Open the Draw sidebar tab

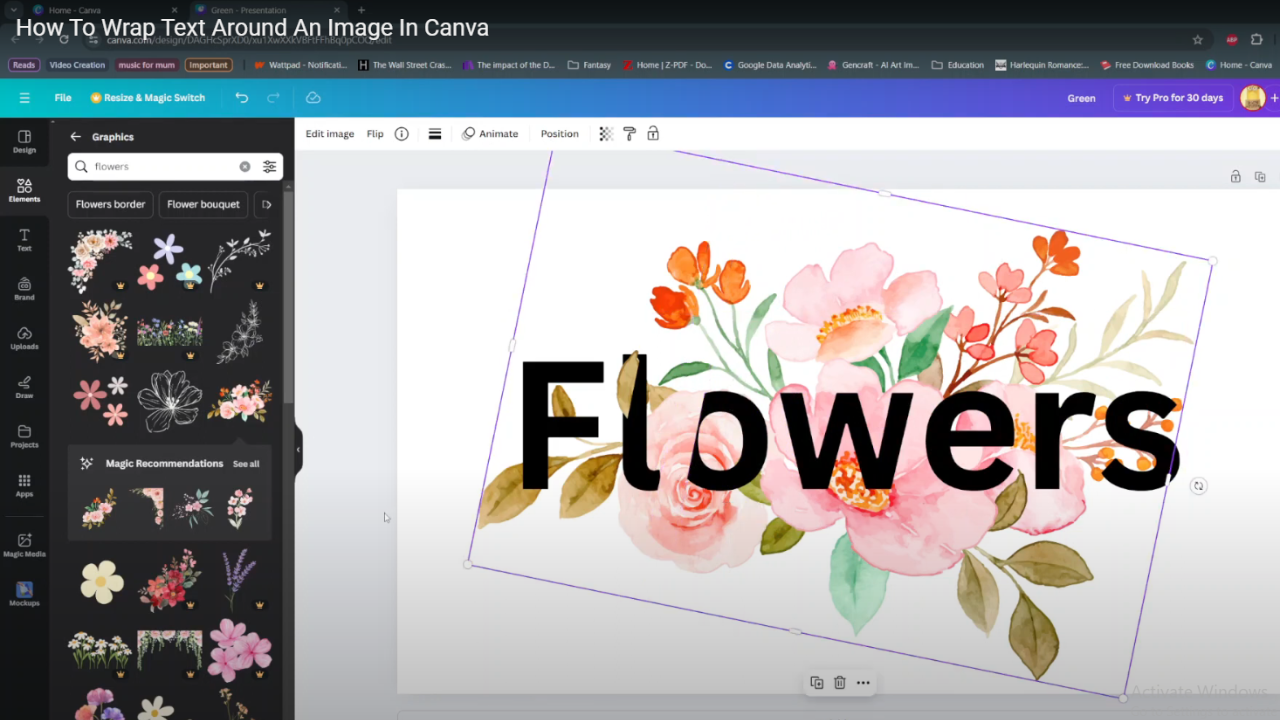[24, 387]
